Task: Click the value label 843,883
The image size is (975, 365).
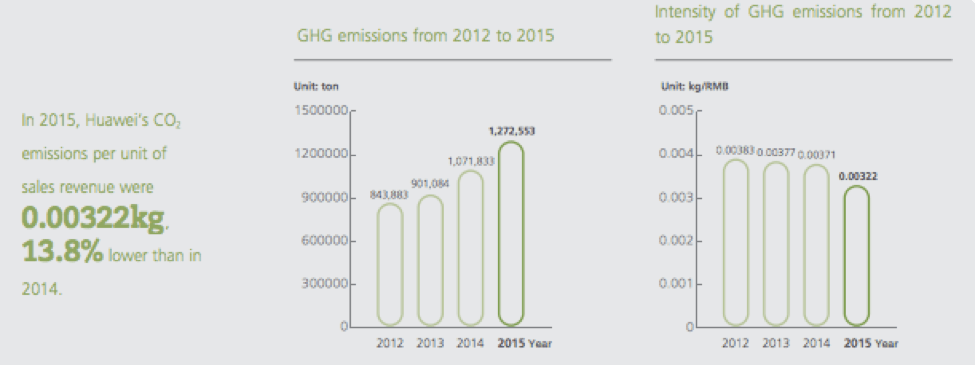Action: coord(389,195)
